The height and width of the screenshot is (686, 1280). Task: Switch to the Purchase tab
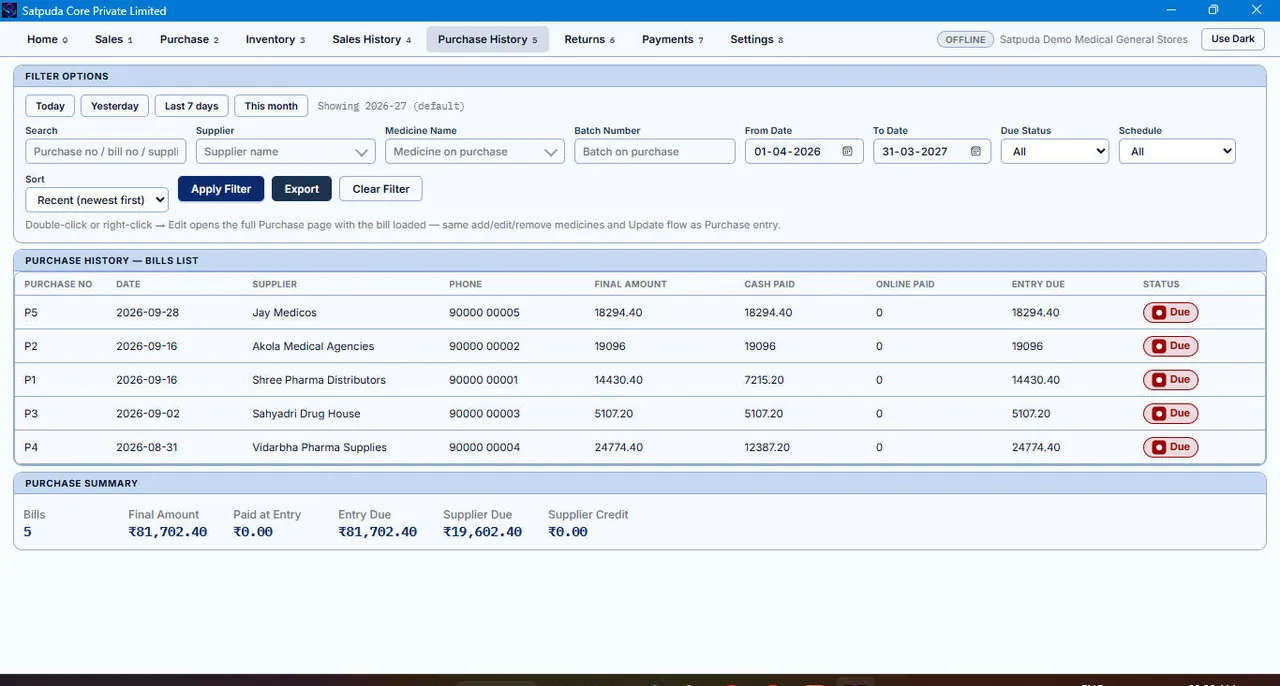[x=189, y=40]
